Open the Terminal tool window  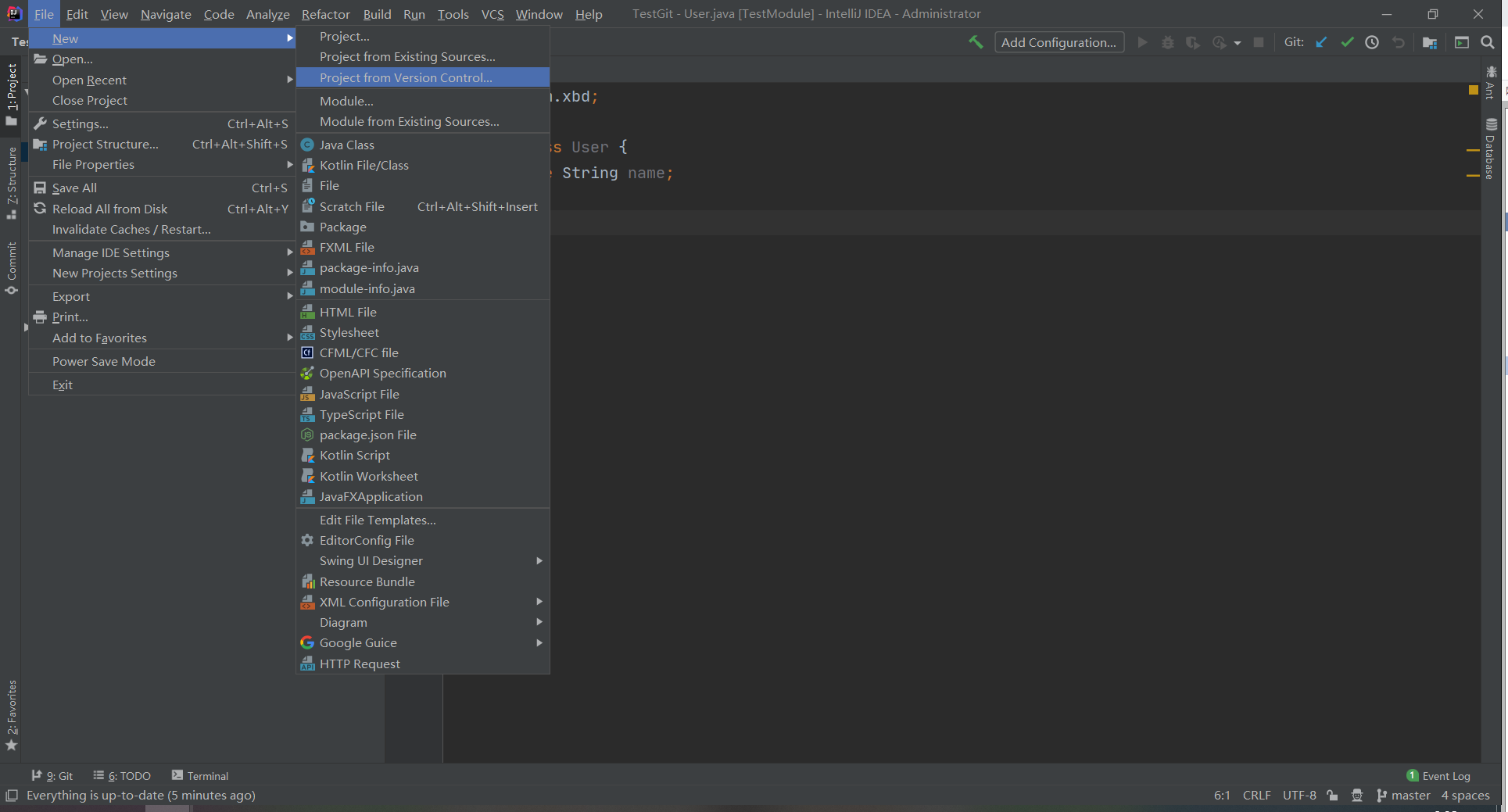coord(200,775)
